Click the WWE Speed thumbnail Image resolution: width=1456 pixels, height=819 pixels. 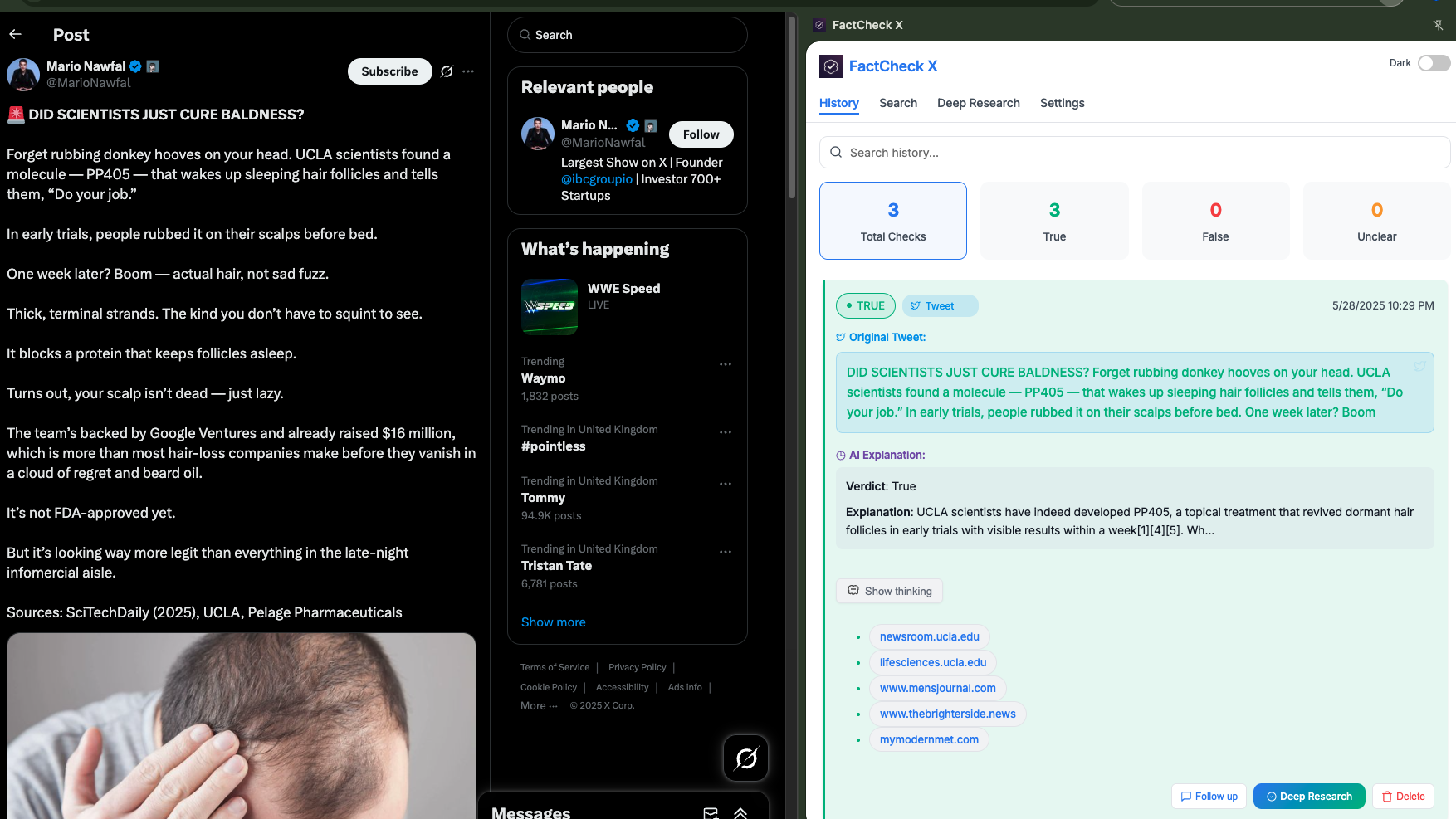[550, 307]
